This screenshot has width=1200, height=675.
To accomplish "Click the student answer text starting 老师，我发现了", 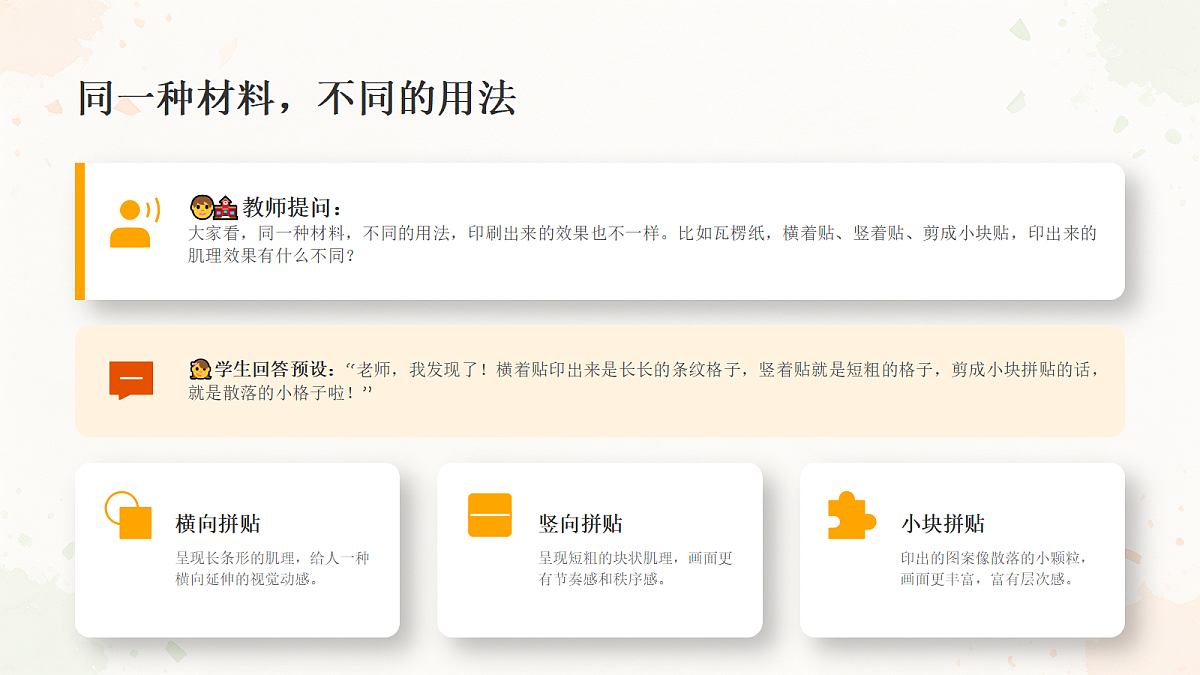I will (644, 381).
